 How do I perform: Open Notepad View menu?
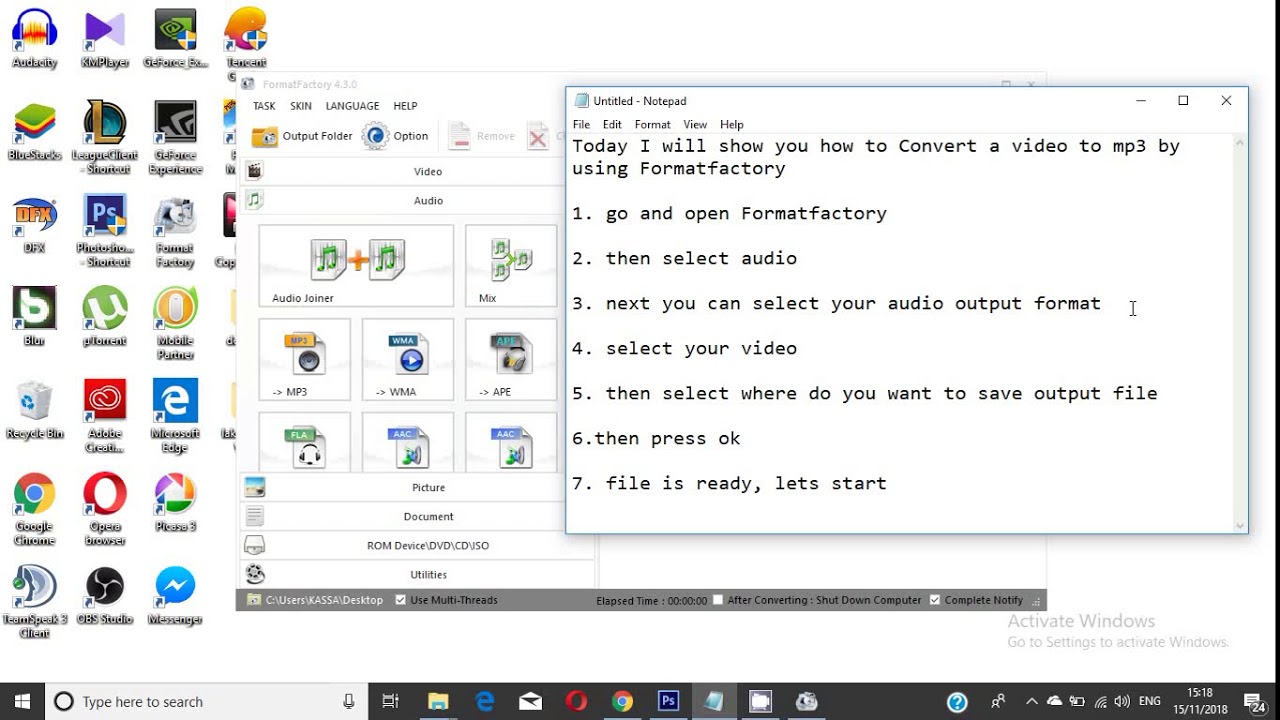695,125
